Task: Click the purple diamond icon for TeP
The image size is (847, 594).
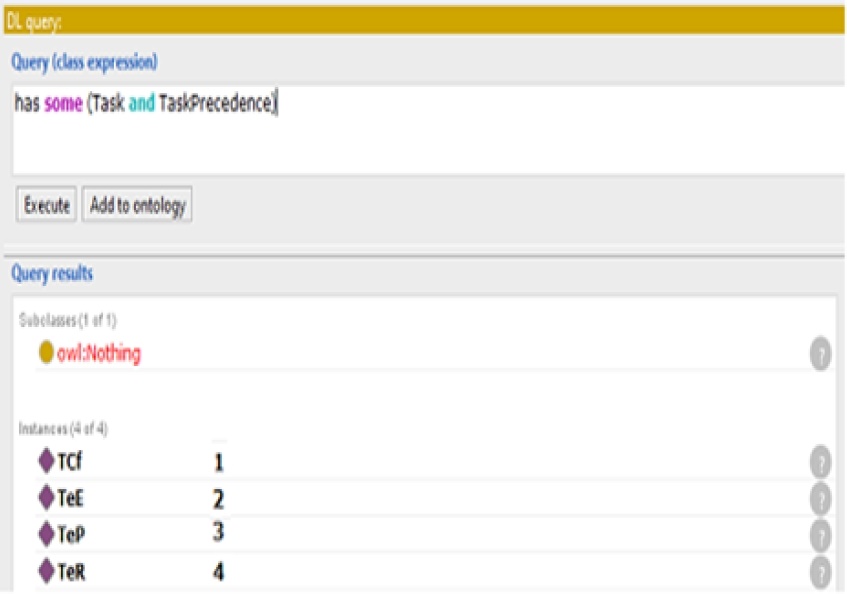Action: tap(46, 534)
